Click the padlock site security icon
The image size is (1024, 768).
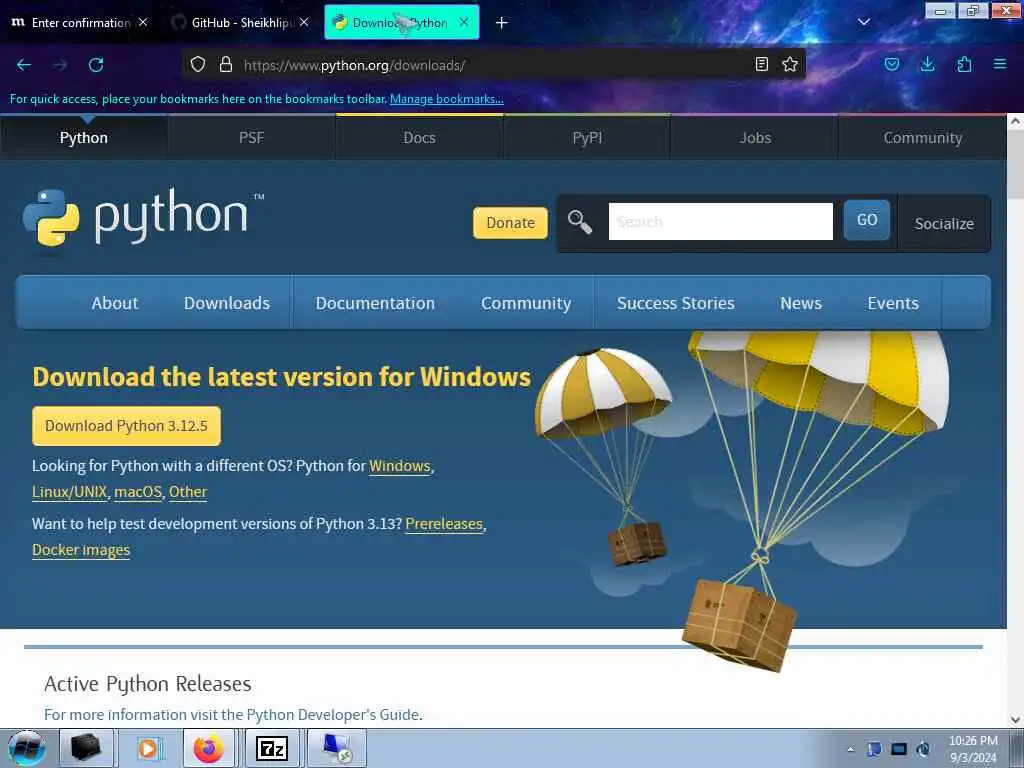coord(226,65)
